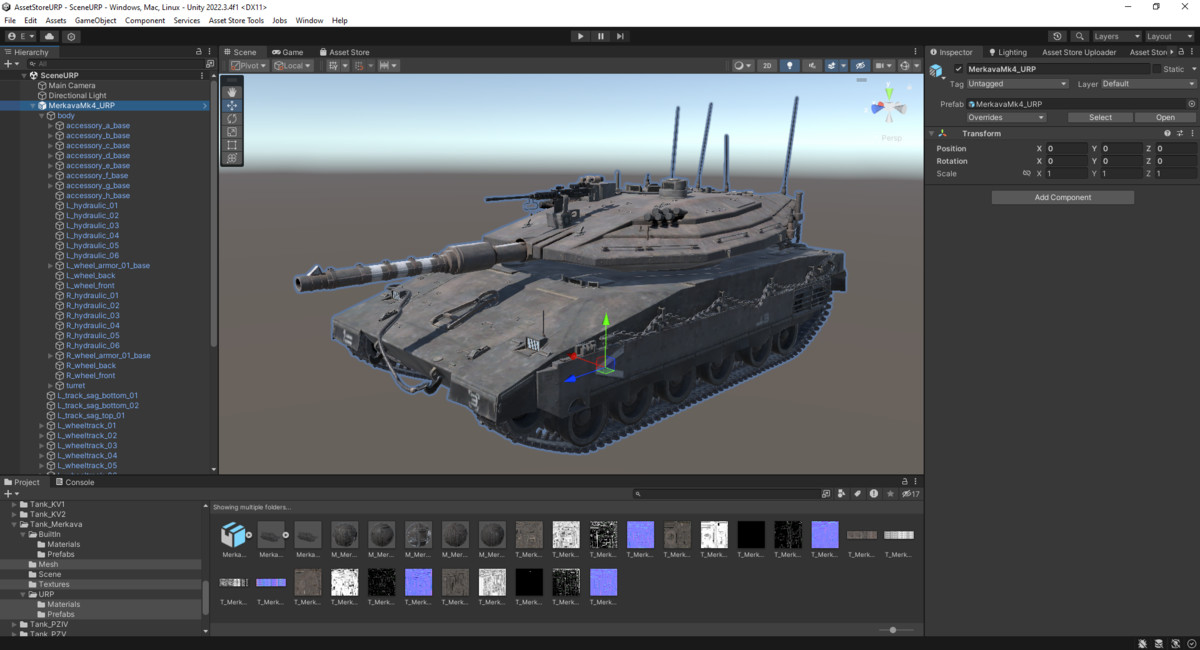1200x650 pixels.
Task: Select the Hand tool in the Scene view
Action: click(232, 91)
